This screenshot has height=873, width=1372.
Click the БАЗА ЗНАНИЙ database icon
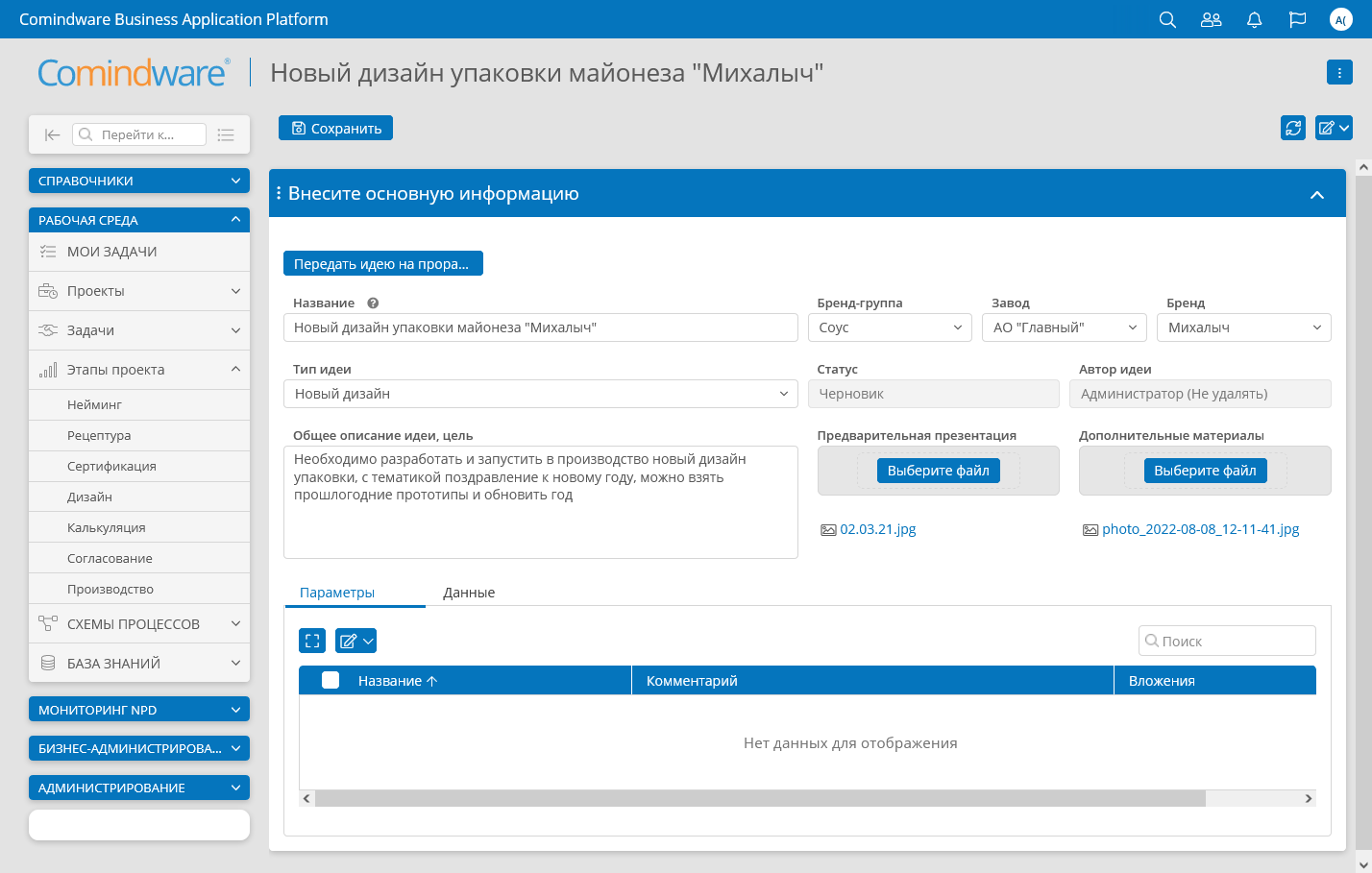point(48,663)
